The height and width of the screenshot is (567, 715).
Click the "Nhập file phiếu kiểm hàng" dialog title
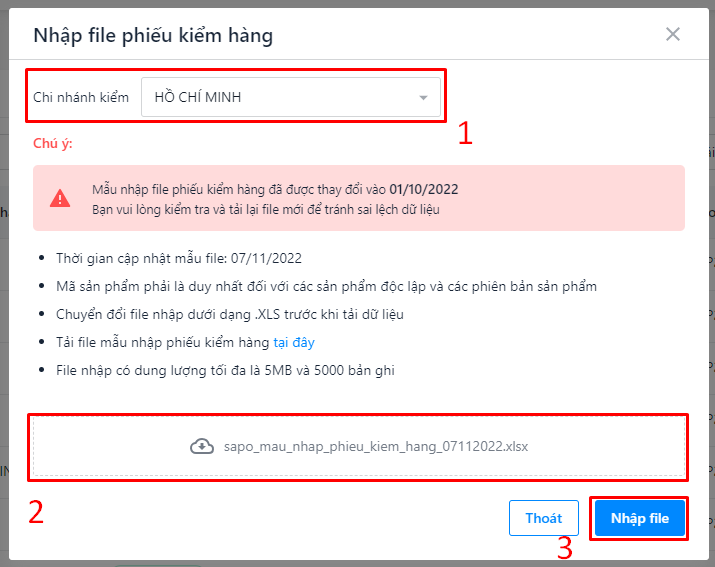[x=153, y=36]
